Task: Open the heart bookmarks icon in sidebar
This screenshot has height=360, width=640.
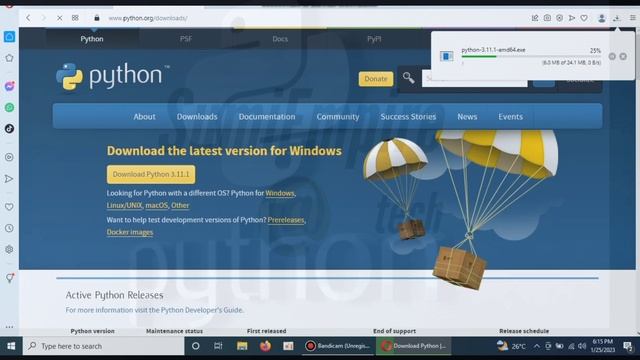Action: pos(9,207)
